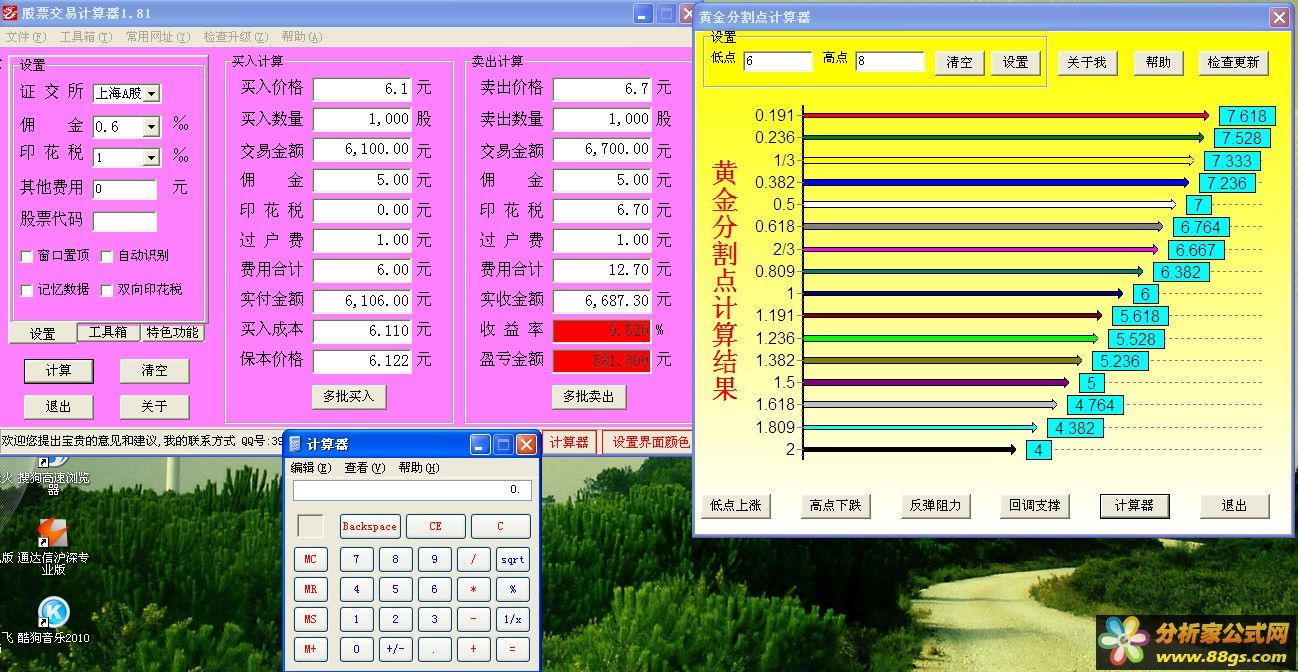This screenshot has width=1298, height=672.
Task: Click the 反弹阻力 button
Action: click(x=935, y=506)
